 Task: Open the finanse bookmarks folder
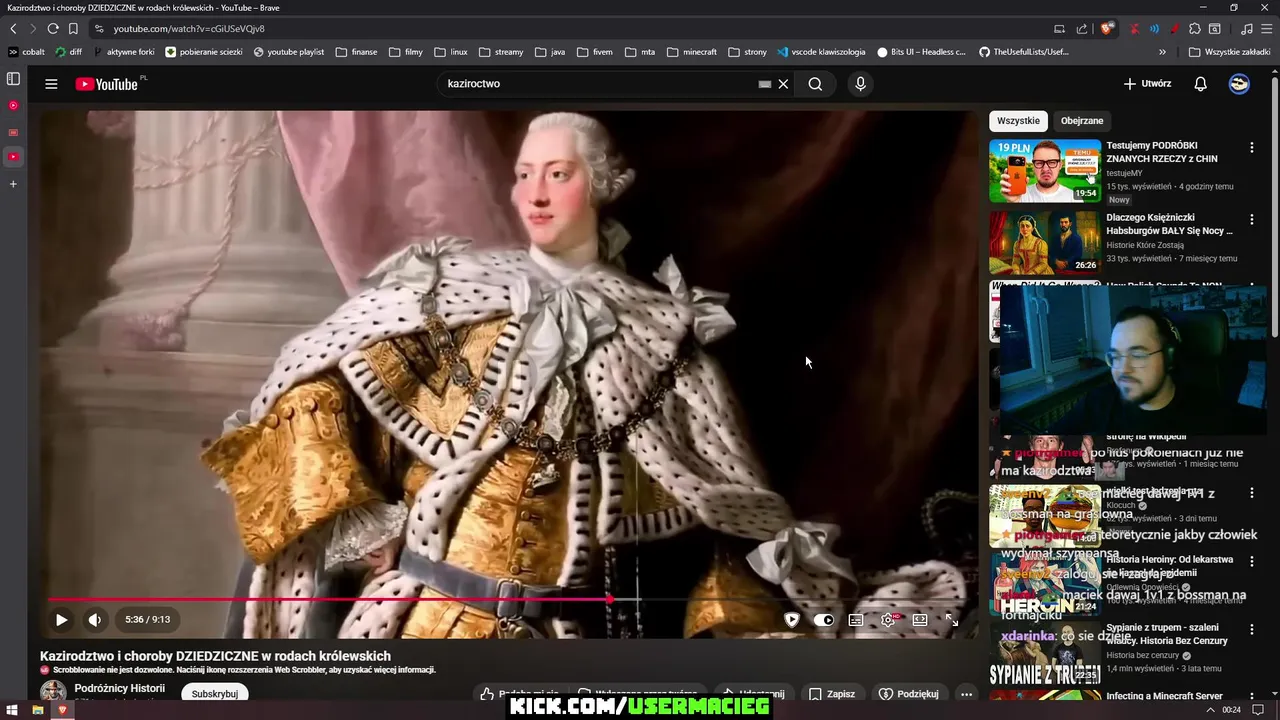[x=357, y=52]
